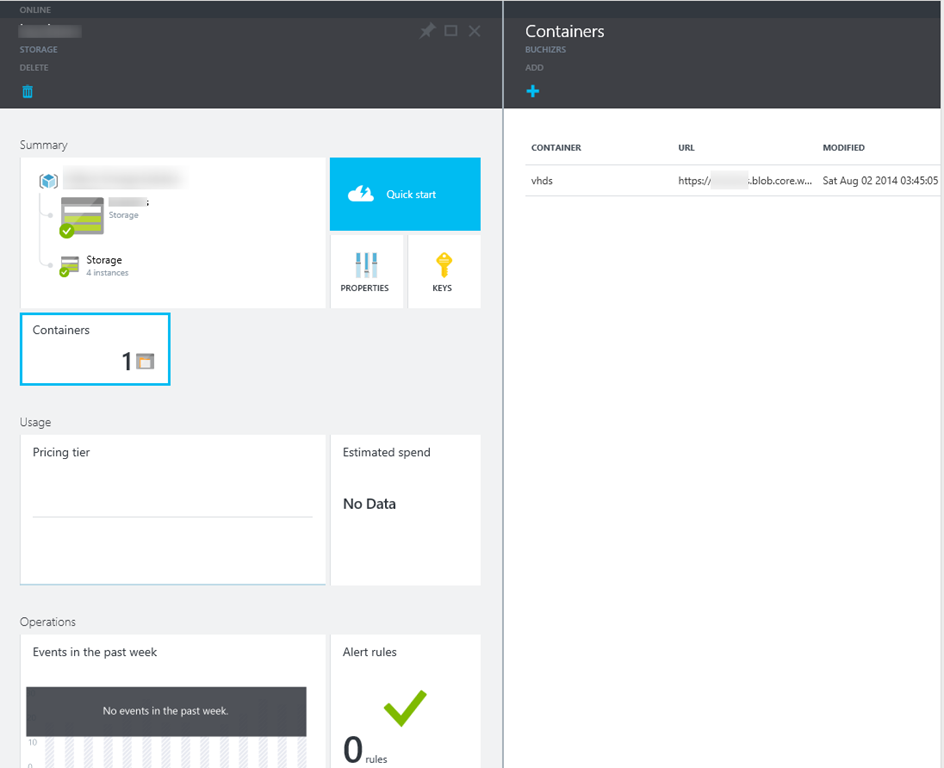Click the DELETE command label
944x768 pixels.
(34, 67)
